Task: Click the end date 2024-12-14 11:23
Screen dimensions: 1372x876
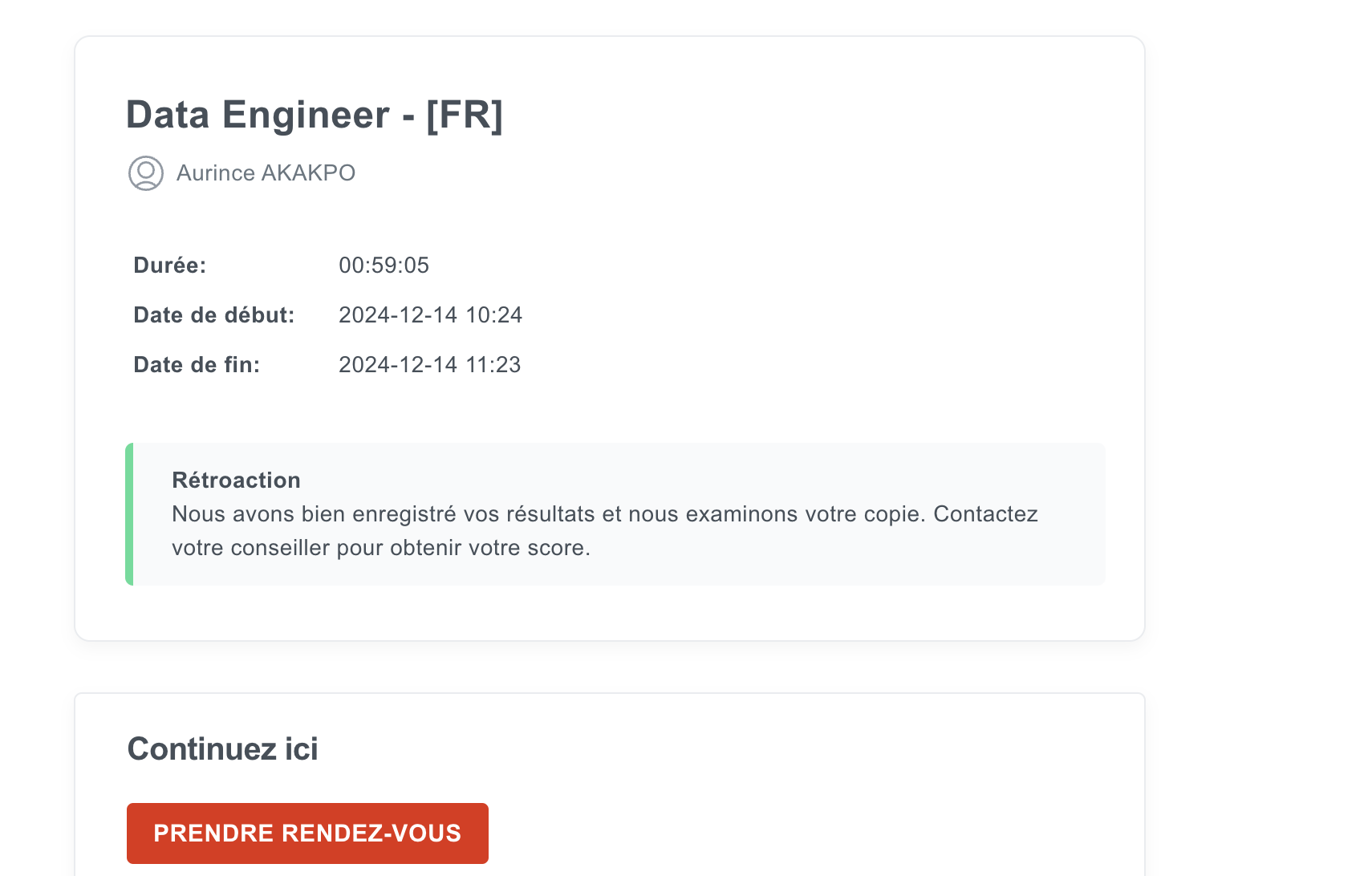Action: [429, 365]
